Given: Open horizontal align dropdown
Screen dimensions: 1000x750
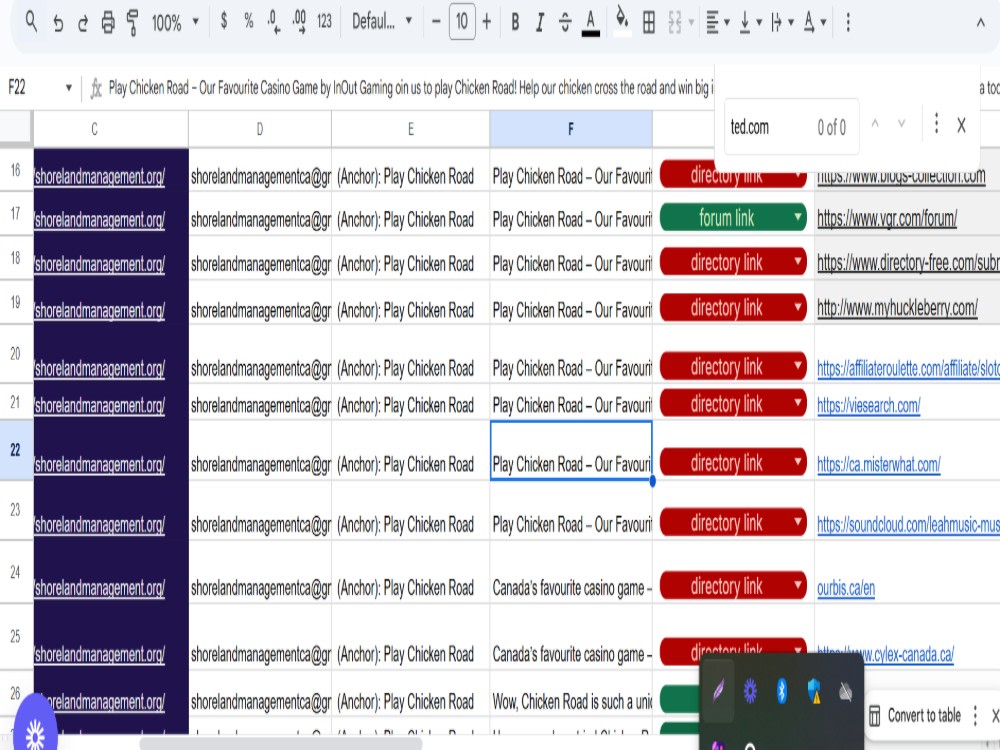Looking at the screenshot, I should [x=717, y=22].
